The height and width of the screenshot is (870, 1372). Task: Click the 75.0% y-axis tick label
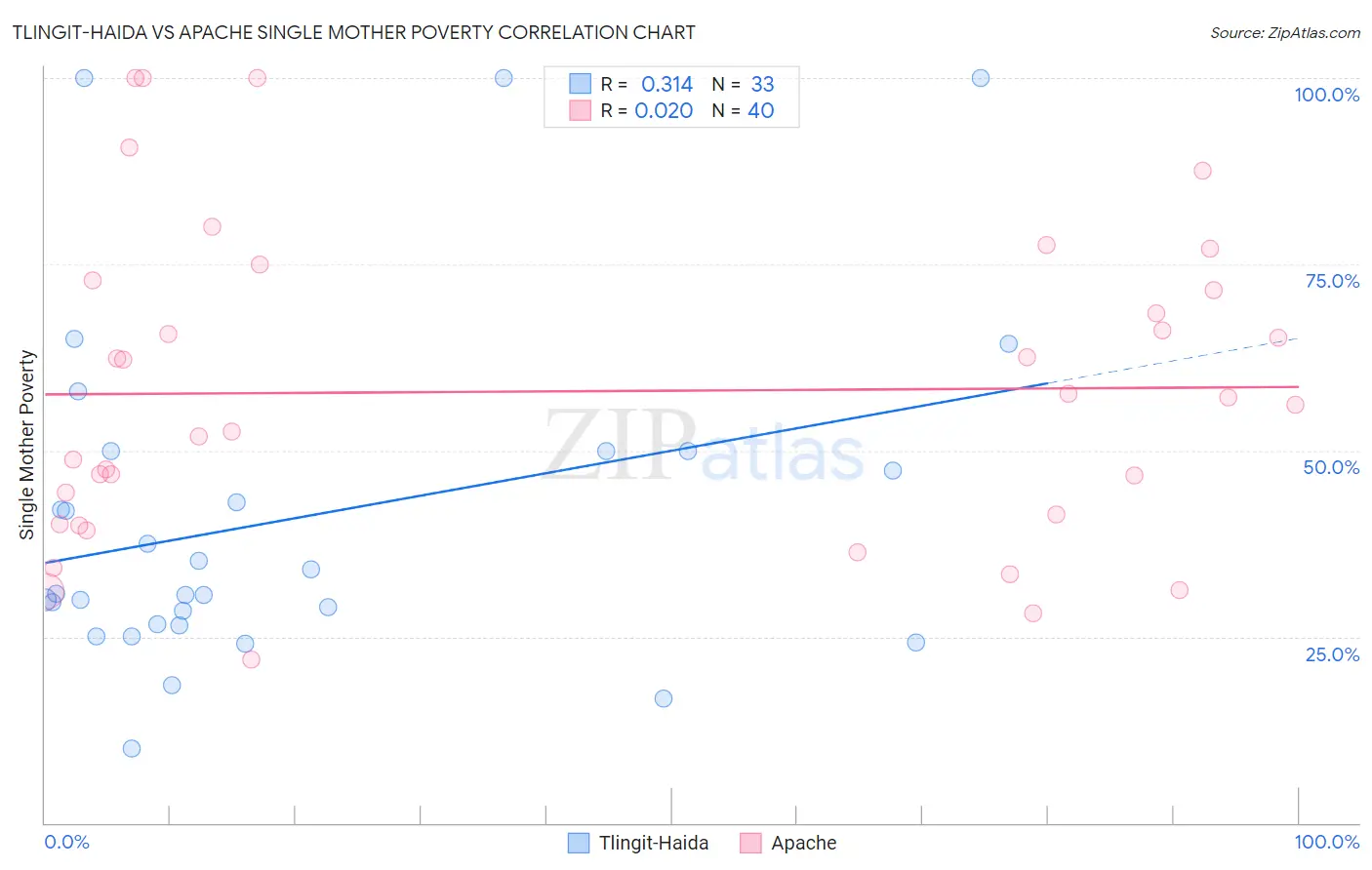coord(1332,281)
